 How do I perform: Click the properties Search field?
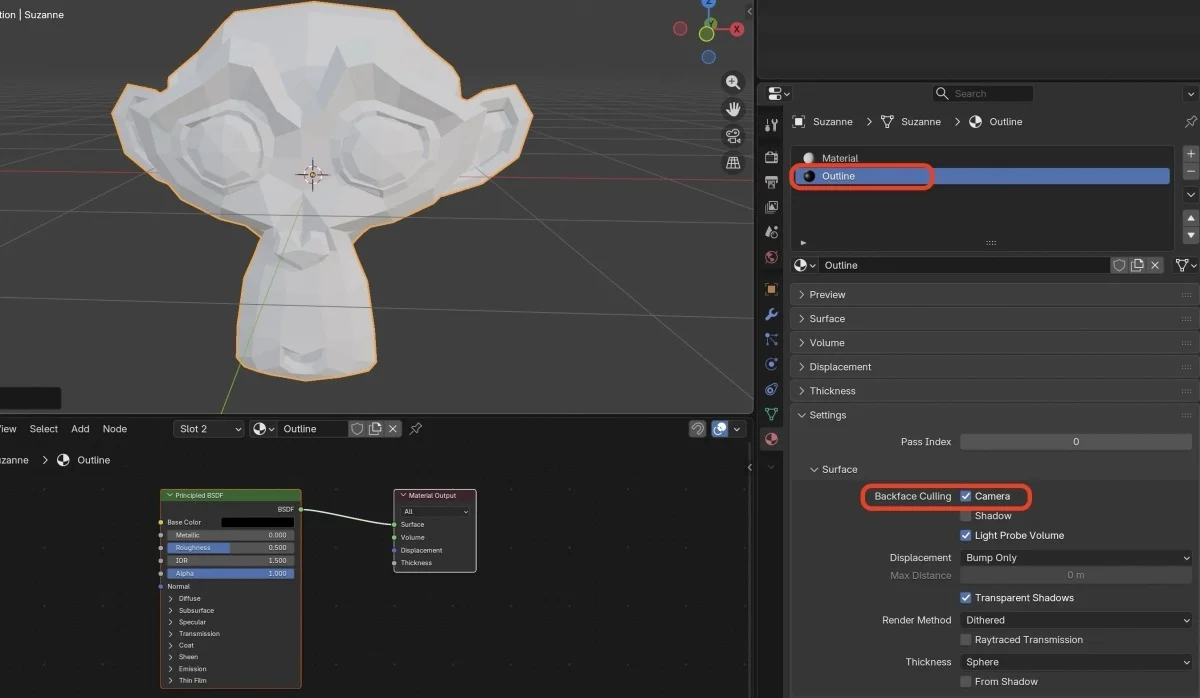pyautogui.click(x=982, y=93)
